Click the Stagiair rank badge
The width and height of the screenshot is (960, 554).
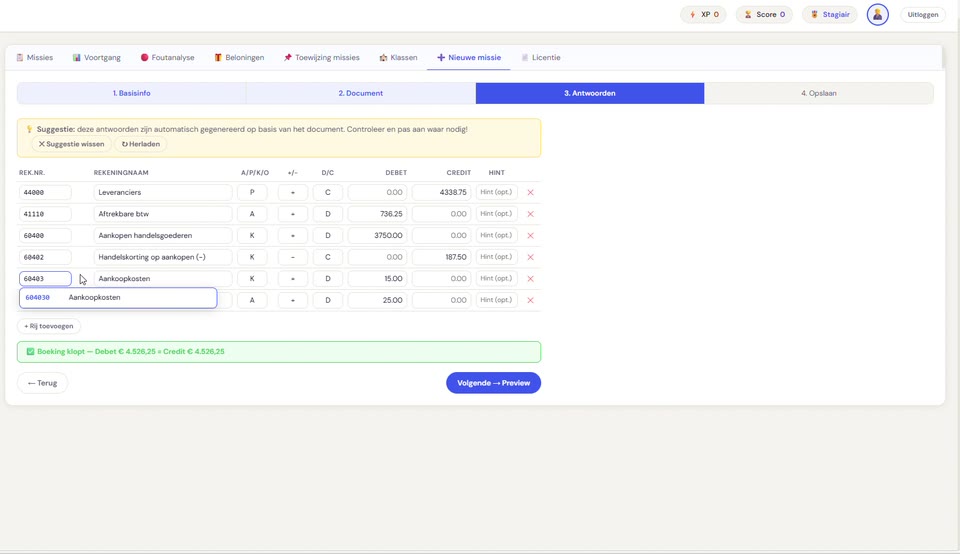click(830, 15)
